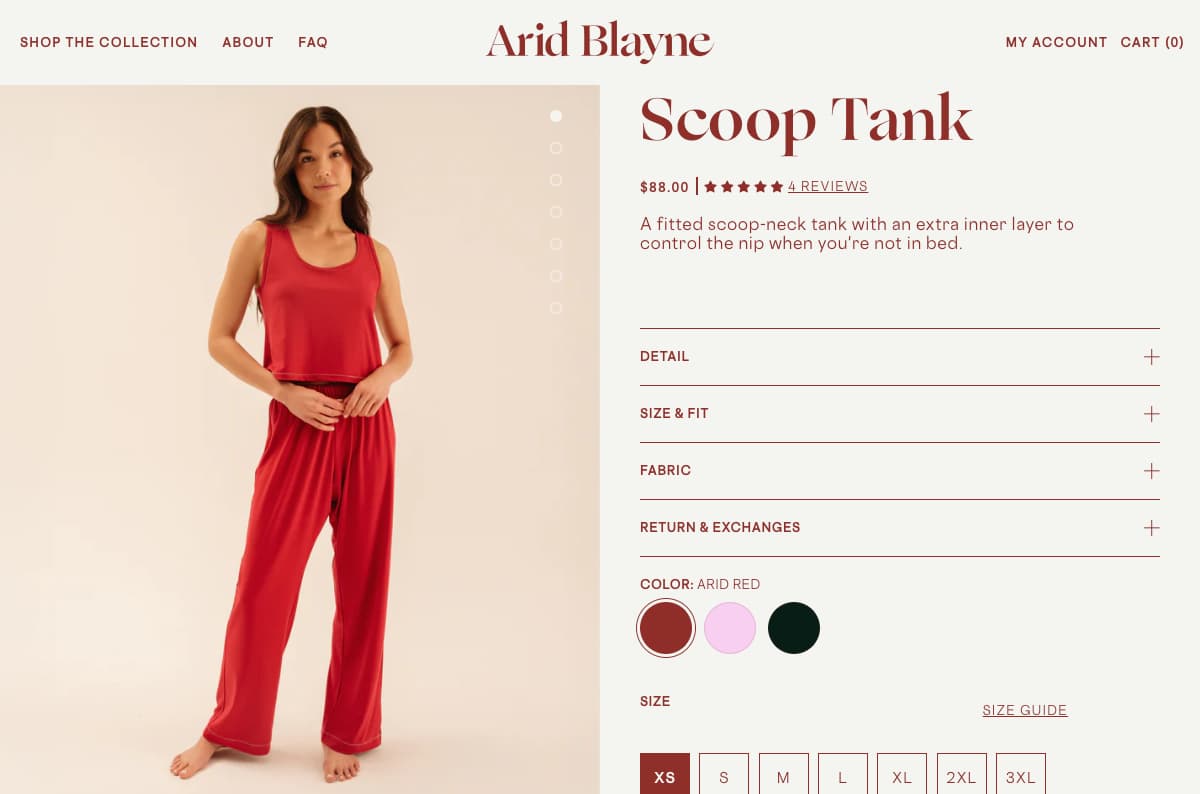Show last image using bottom carousel dot

click(x=556, y=308)
